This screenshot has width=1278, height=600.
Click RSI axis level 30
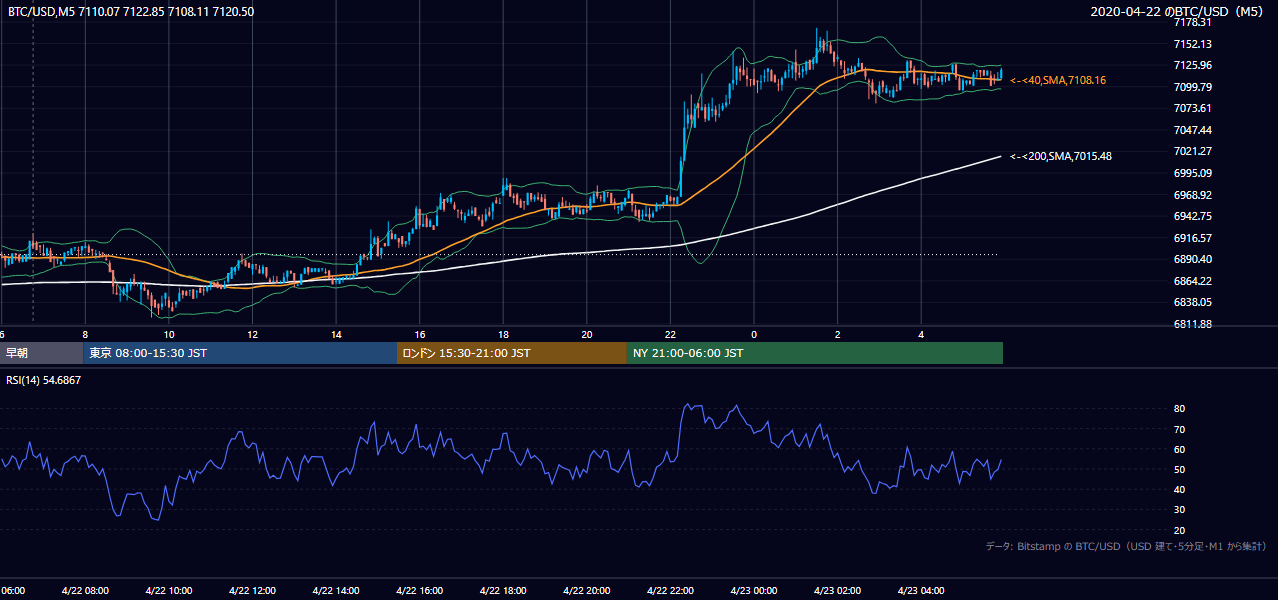[1180, 510]
